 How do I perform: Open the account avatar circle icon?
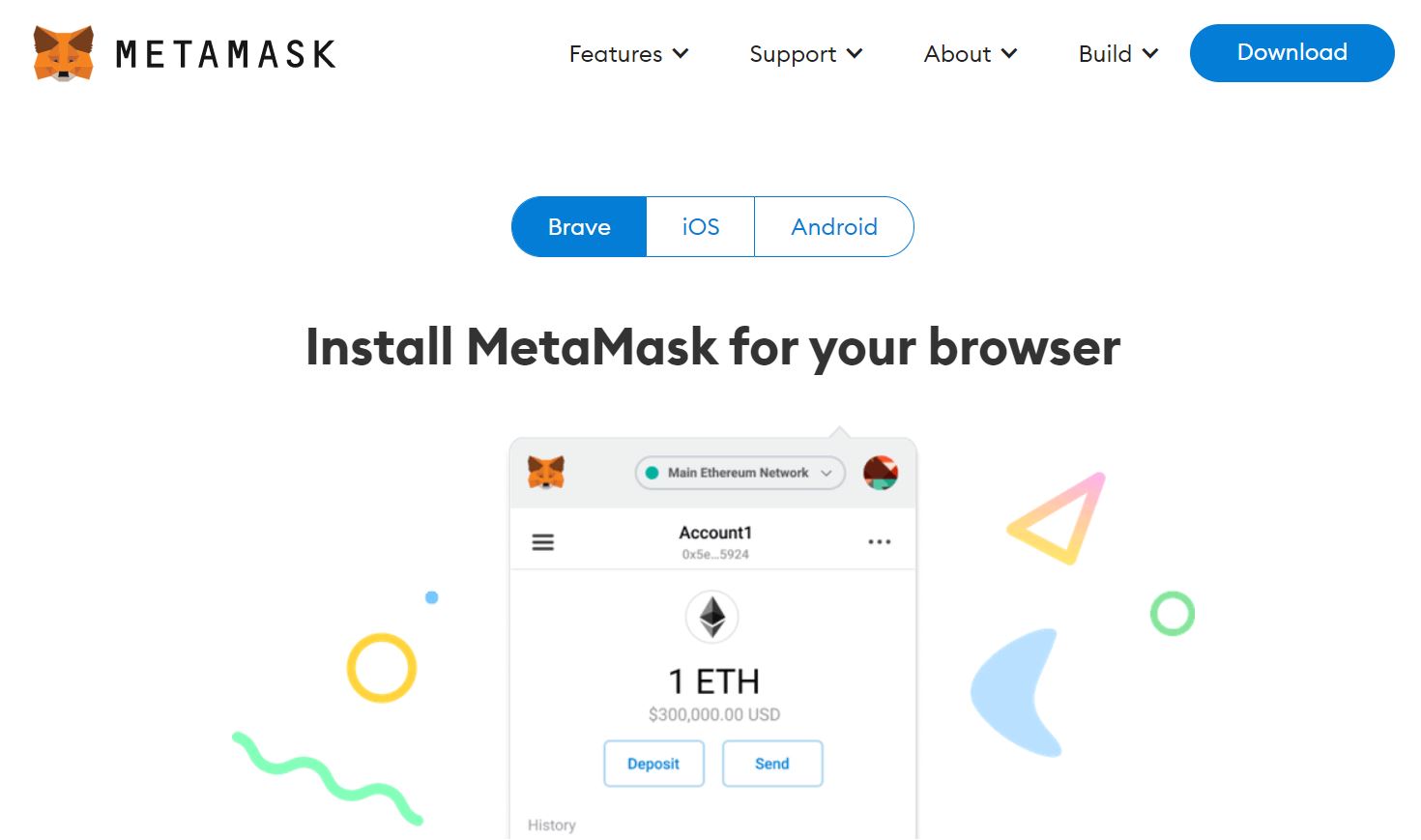point(881,473)
